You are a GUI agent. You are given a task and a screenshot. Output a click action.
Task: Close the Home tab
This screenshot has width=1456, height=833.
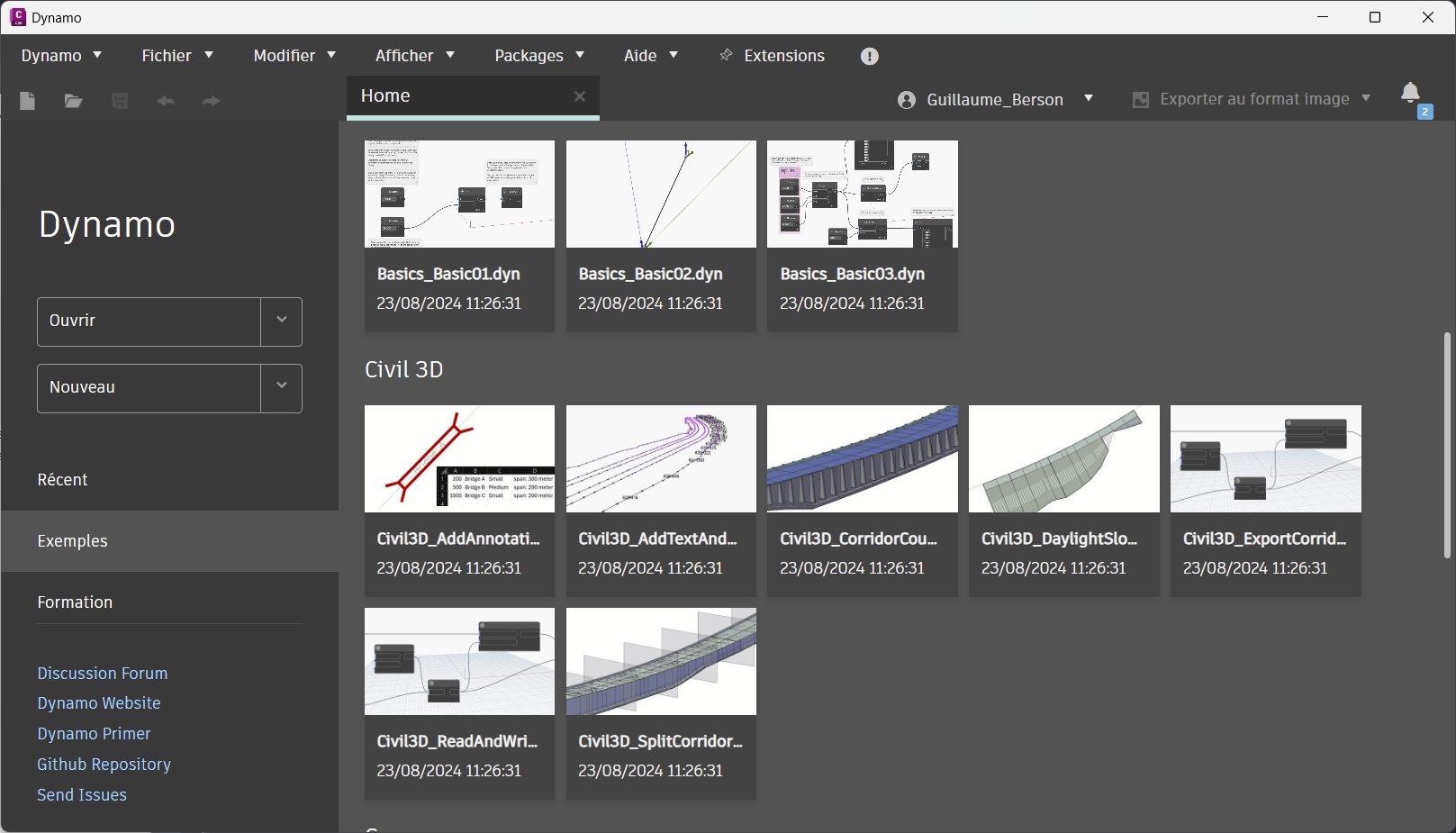point(580,96)
